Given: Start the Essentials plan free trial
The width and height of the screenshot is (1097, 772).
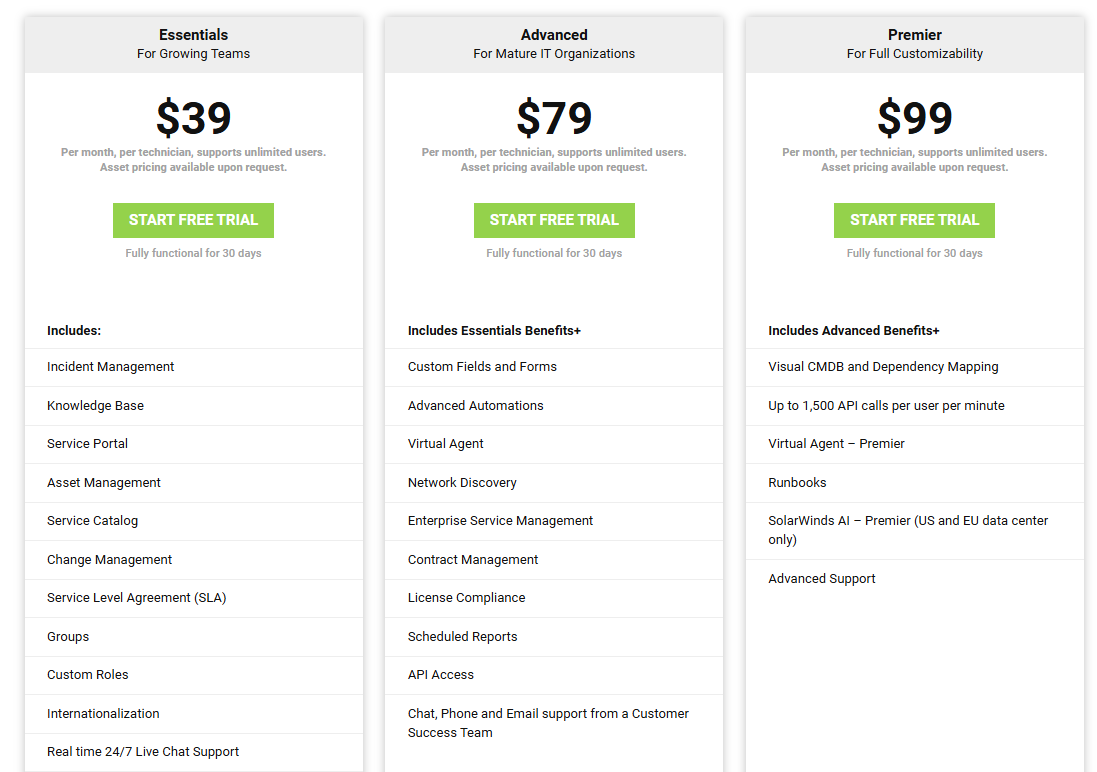Looking at the screenshot, I should point(193,220).
